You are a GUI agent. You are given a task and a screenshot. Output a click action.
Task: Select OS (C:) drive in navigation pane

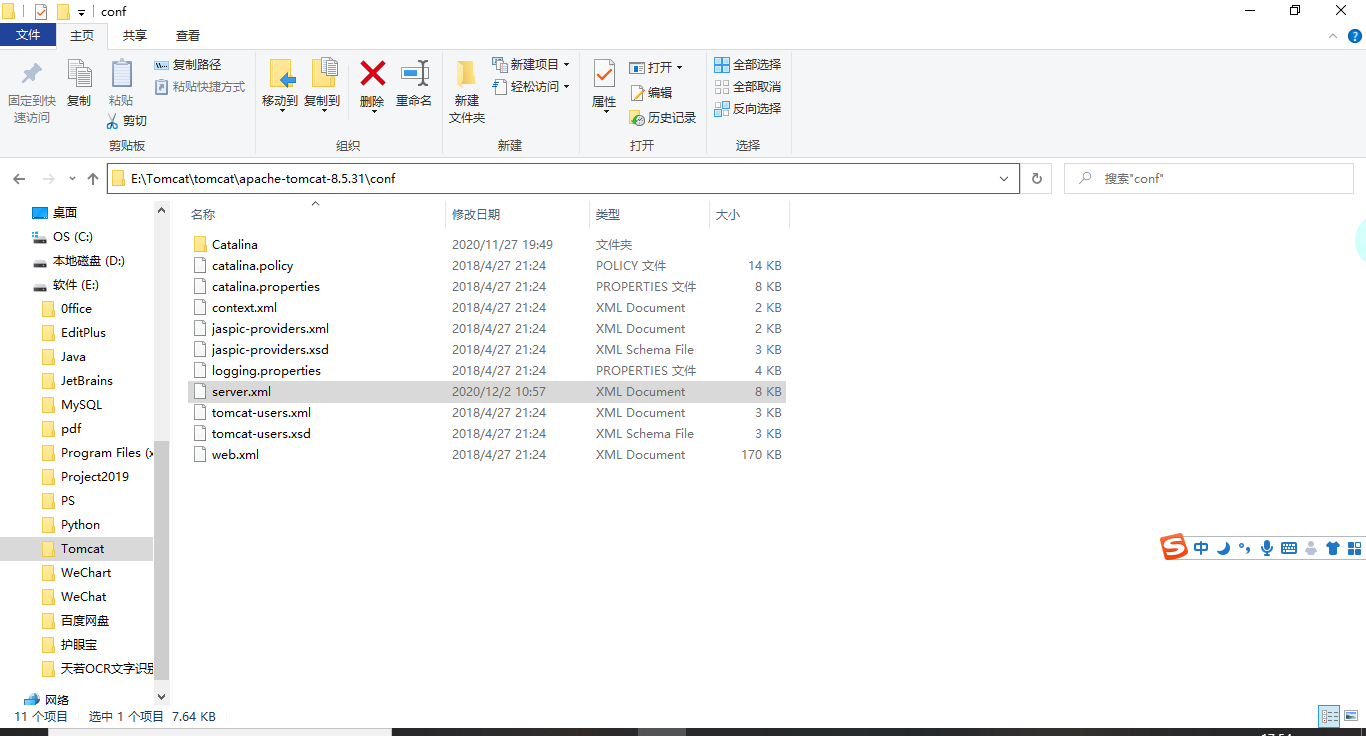(x=77, y=237)
